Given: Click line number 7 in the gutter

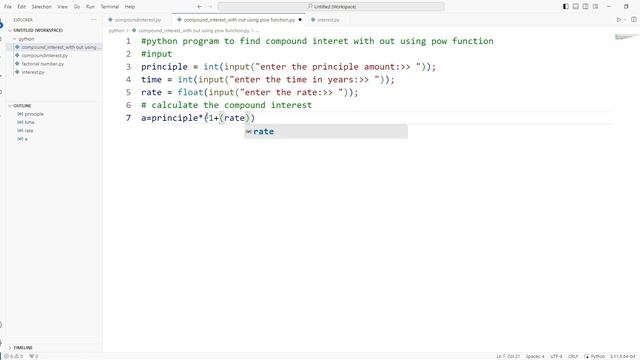Looking at the screenshot, I should (129, 118).
